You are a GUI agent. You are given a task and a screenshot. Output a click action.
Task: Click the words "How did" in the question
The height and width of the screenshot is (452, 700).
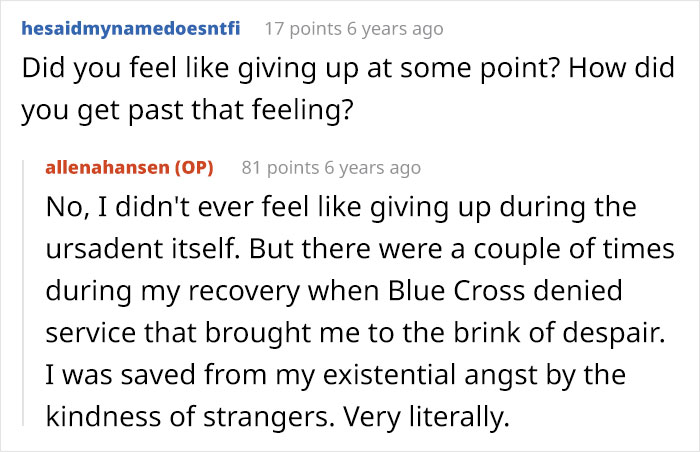click(x=621, y=69)
